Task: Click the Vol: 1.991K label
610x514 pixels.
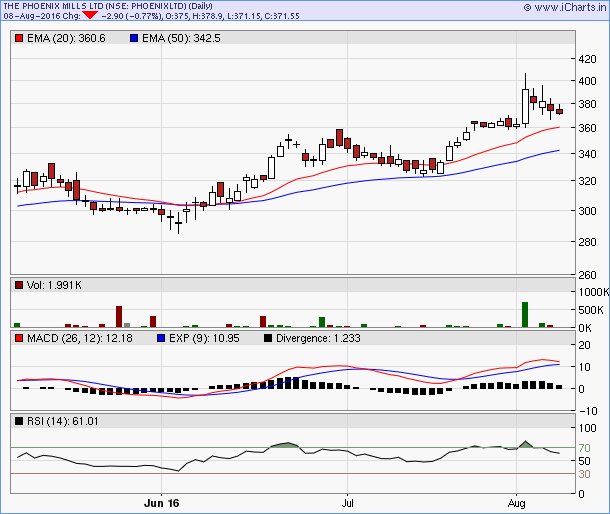Action: click(x=54, y=286)
